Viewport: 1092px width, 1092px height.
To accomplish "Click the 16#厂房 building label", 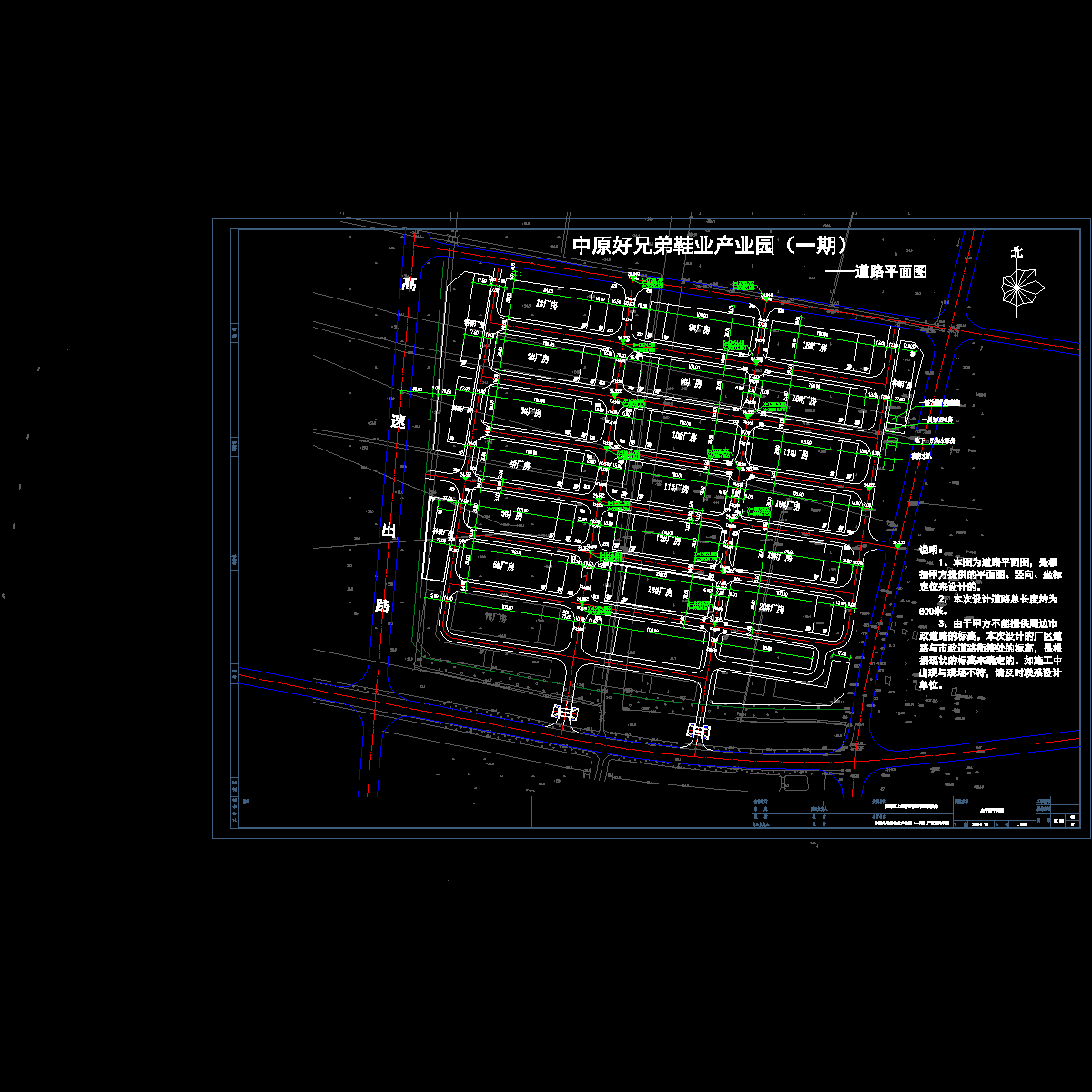I will point(804,399).
